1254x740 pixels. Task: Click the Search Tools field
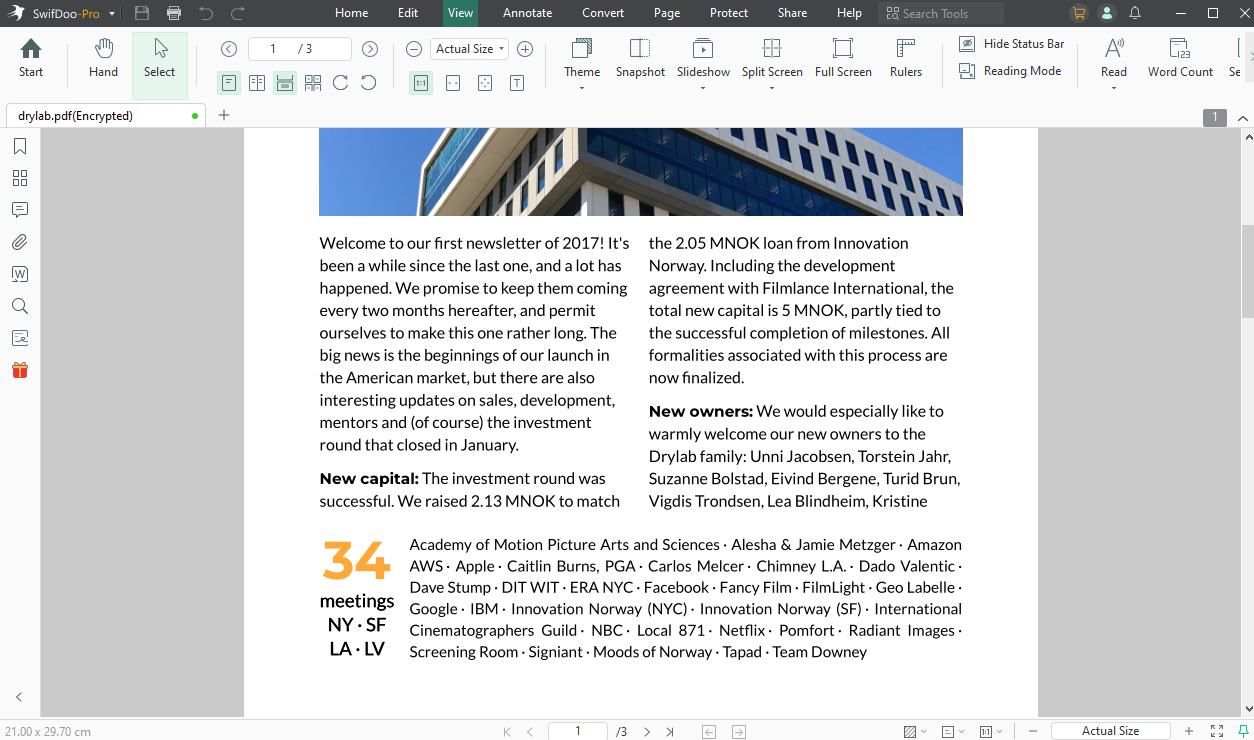(x=941, y=13)
